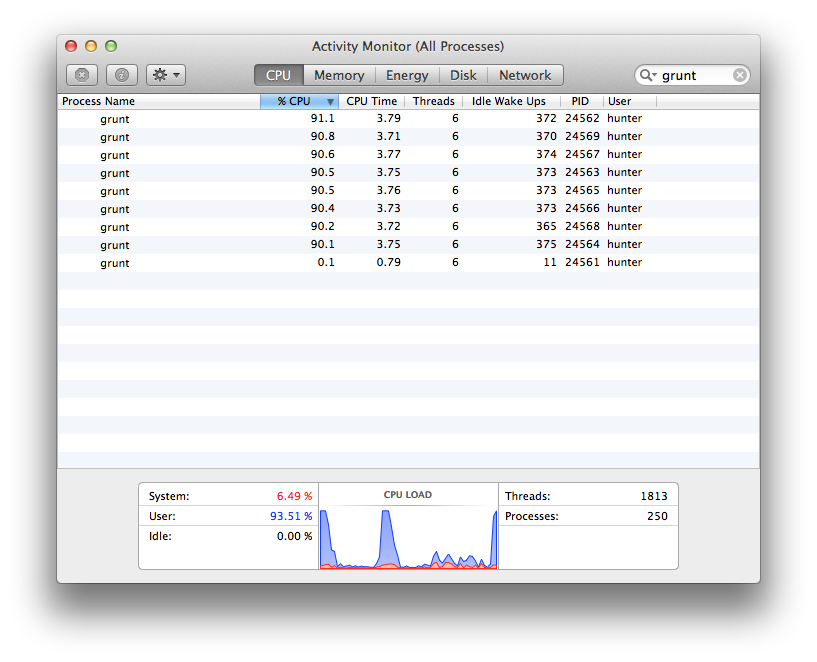This screenshot has width=817, height=662.
Task: Select the grunt process with PID 24562
Action: pos(408,119)
